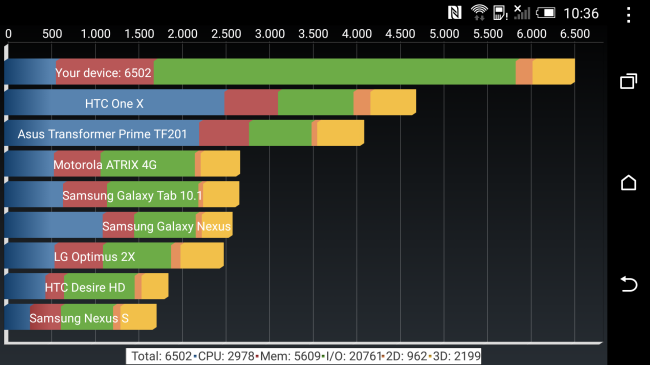Select the HTC One X bar
This screenshot has height=365, width=650.
tap(210, 102)
